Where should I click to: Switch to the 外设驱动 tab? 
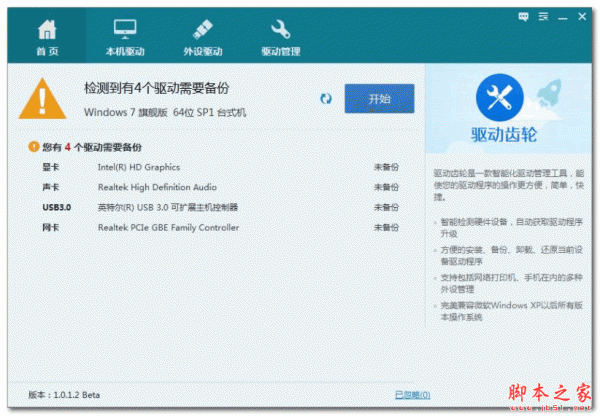(202, 36)
